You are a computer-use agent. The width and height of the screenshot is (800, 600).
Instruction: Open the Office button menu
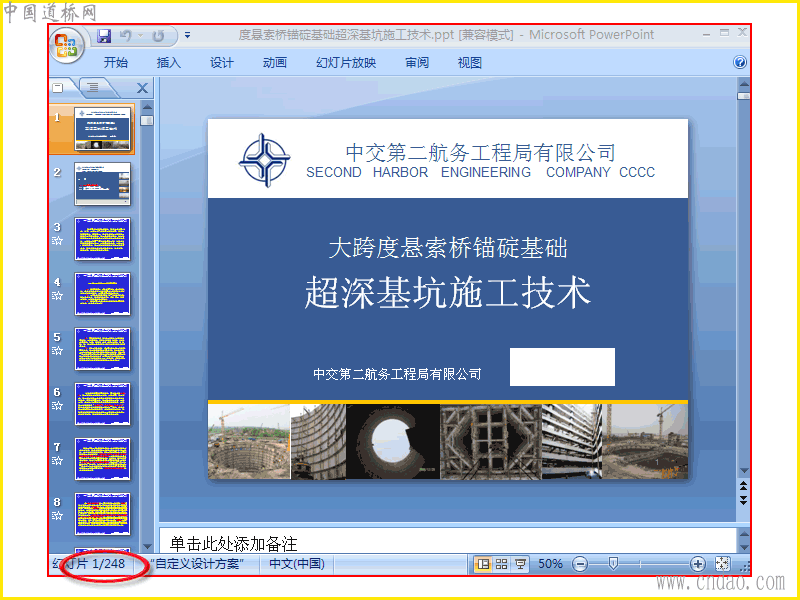(x=67, y=45)
